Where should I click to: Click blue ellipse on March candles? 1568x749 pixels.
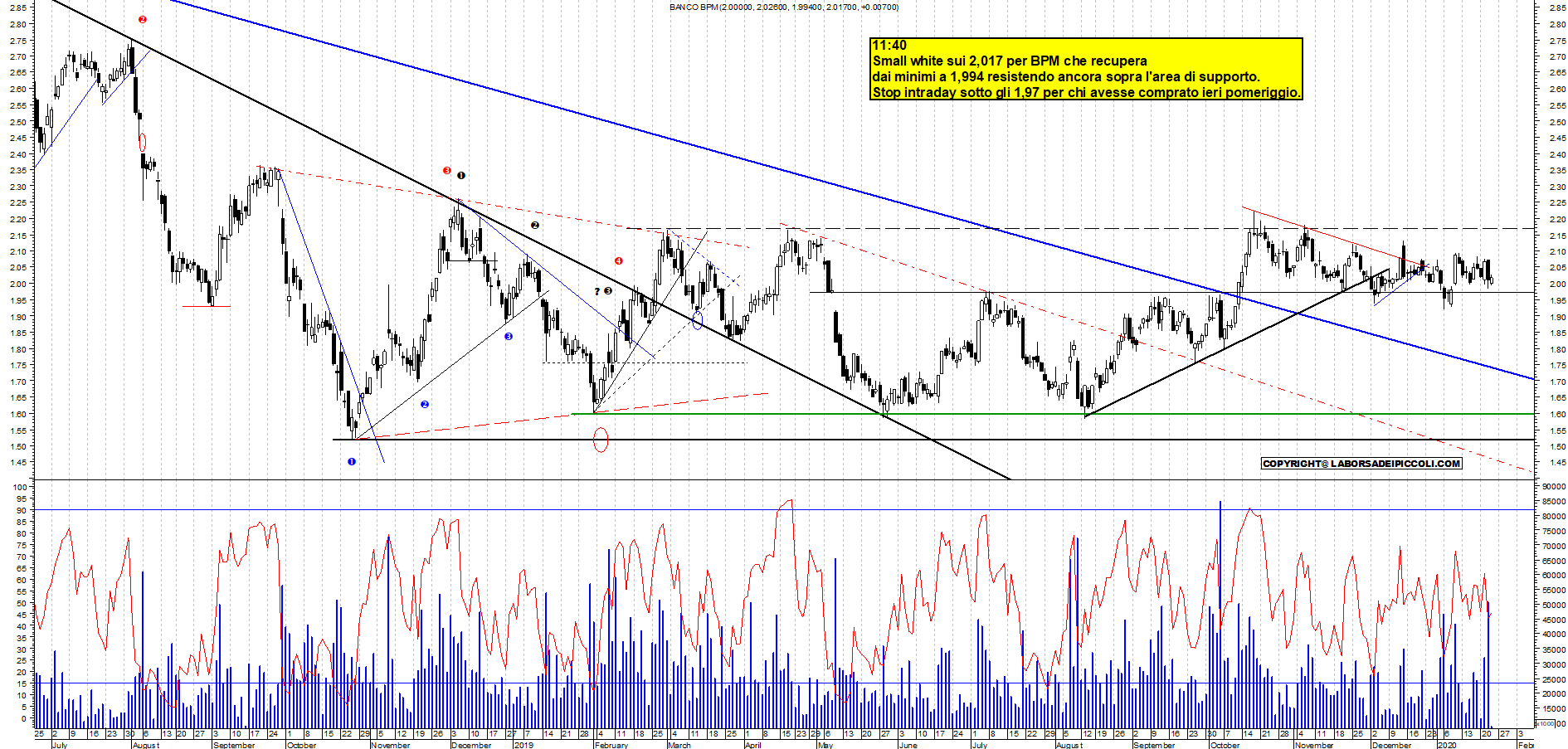pyautogui.click(x=697, y=320)
